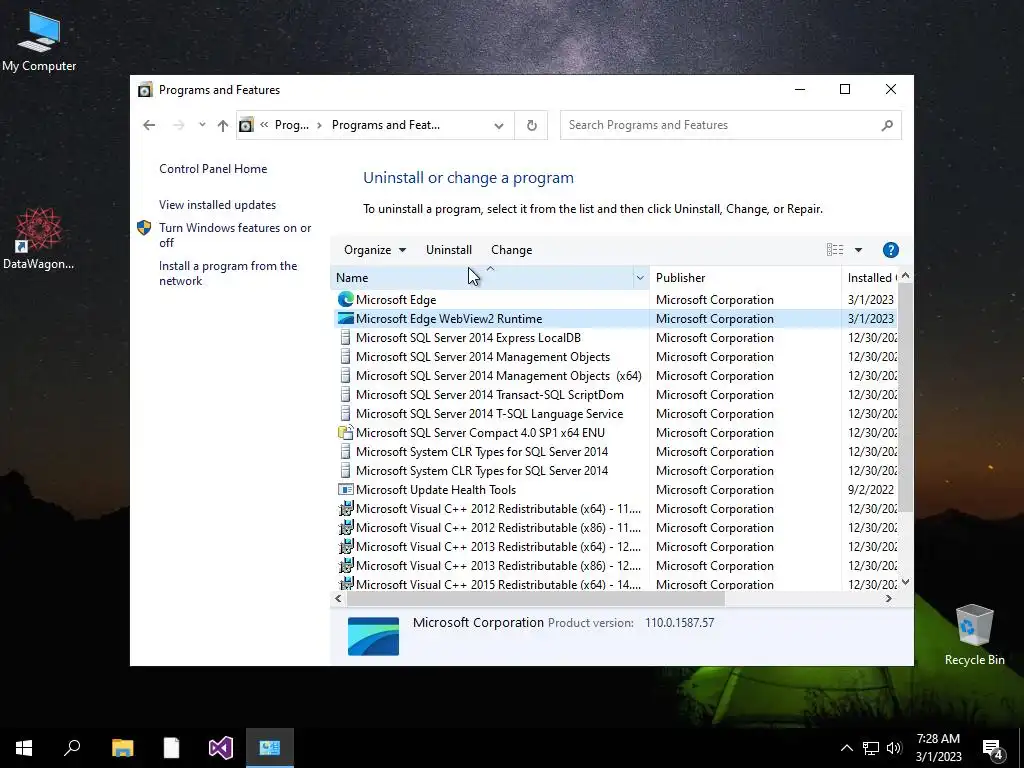Open File Explorer from the taskbar
Screen dimensions: 1024x768
tap(122, 748)
